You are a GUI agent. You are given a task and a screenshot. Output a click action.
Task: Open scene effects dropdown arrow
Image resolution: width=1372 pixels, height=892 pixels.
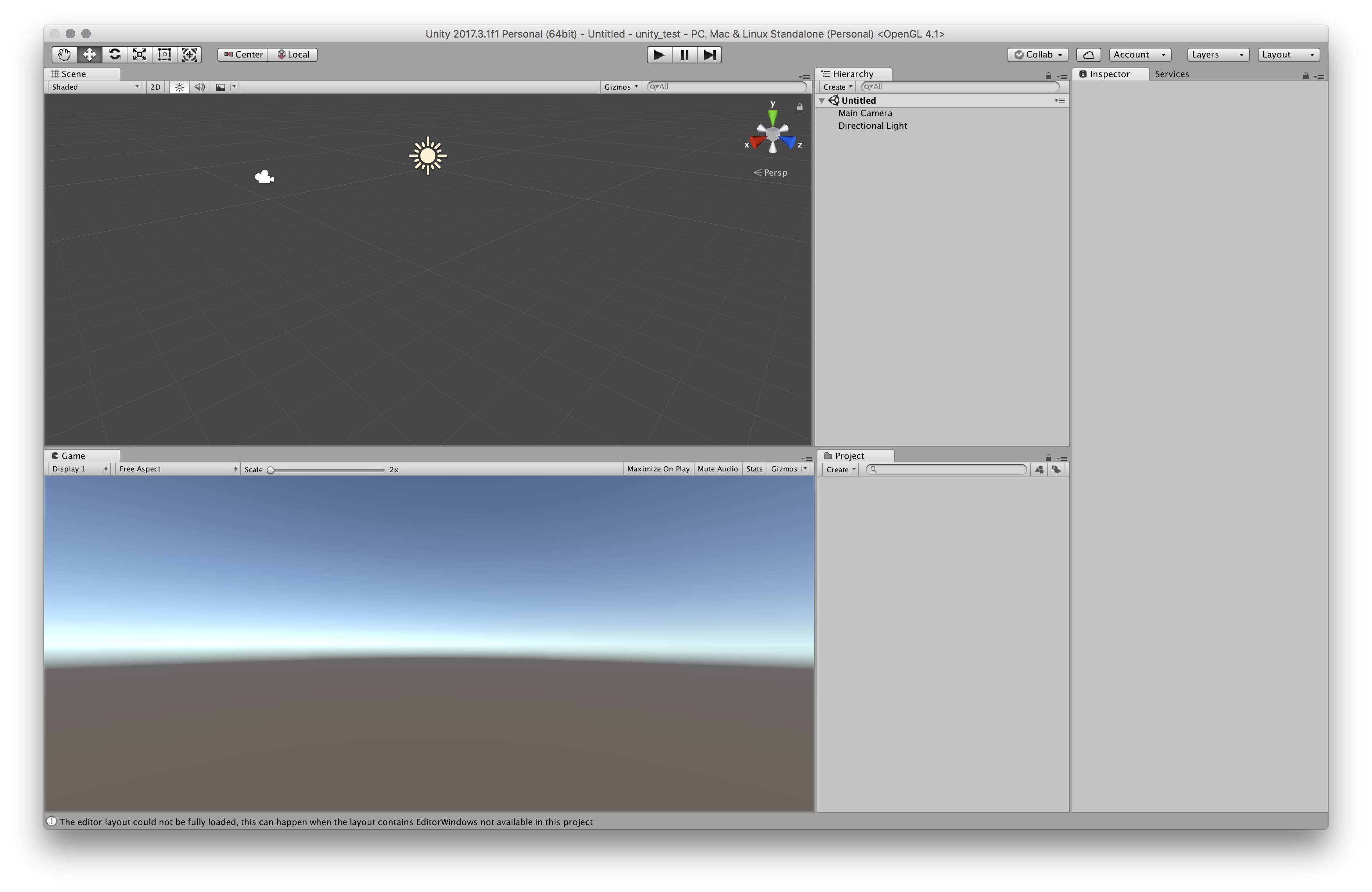234,86
